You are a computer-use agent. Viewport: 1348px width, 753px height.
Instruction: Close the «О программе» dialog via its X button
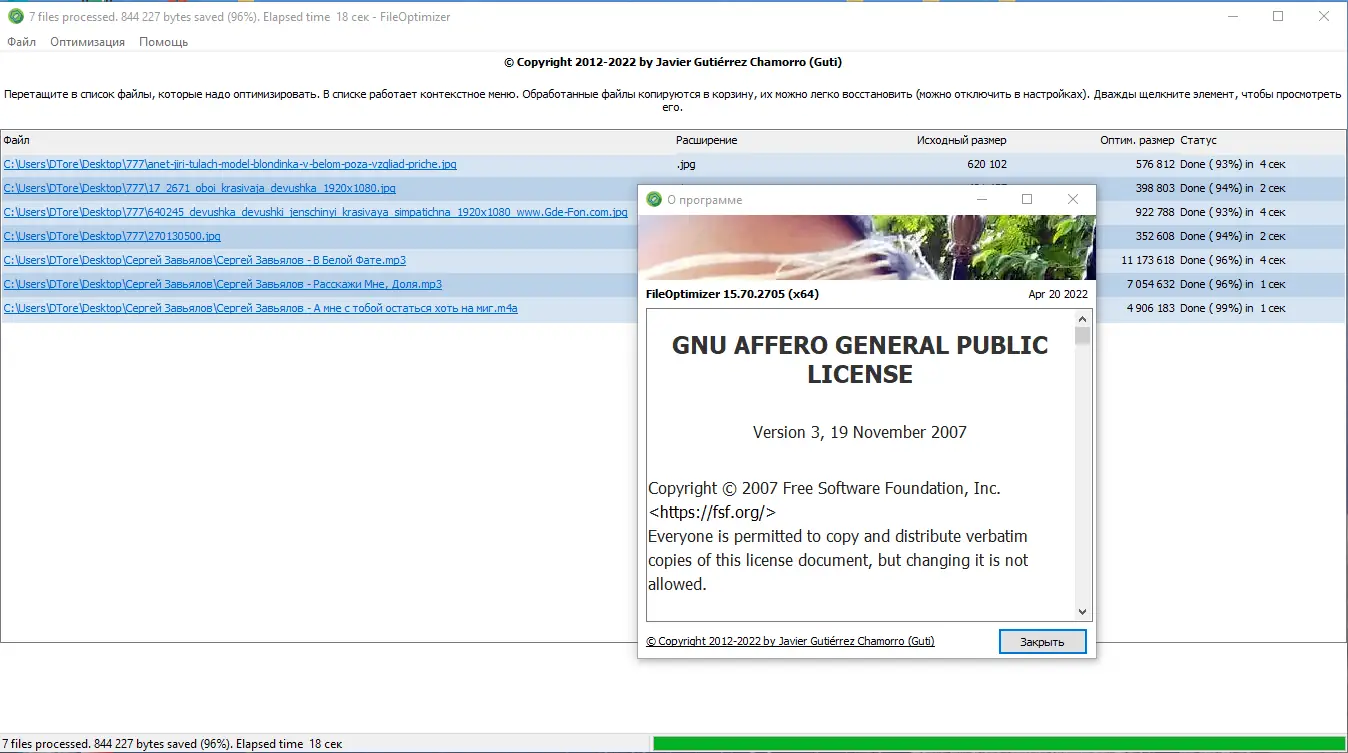point(1073,199)
